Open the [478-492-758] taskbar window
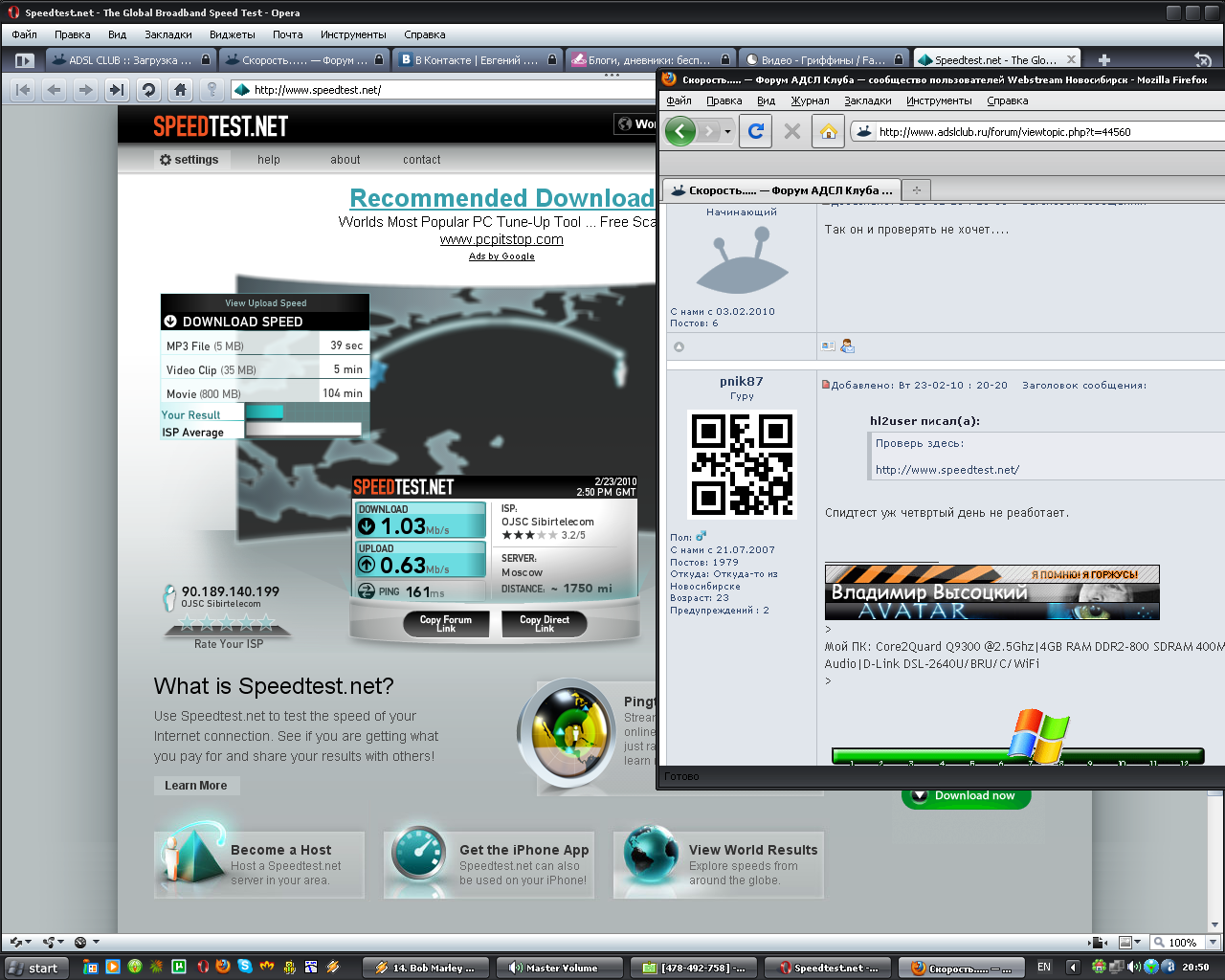The height and width of the screenshot is (980, 1225). point(694,968)
